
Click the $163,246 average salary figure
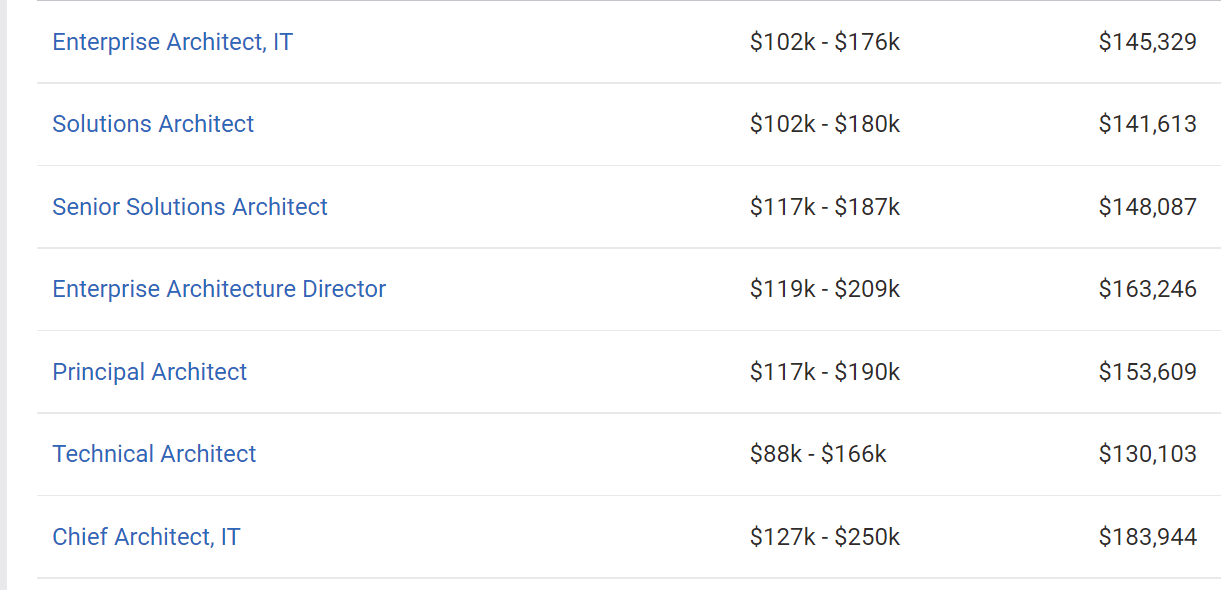(x=1147, y=289)
